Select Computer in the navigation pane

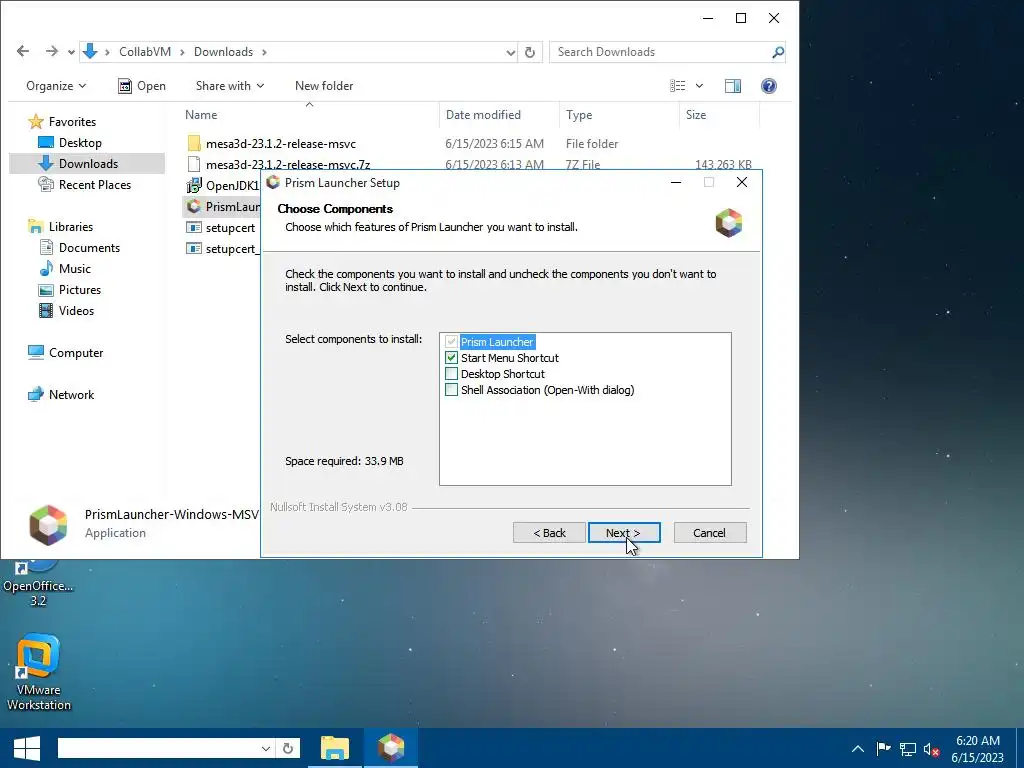(65, 353)
